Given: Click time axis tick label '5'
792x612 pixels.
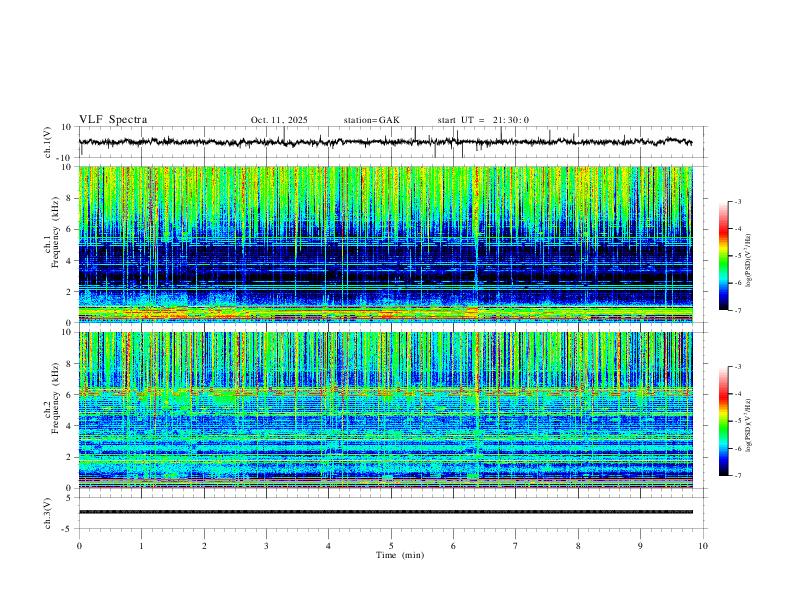Looking at the screenshot, I should coord(391,546).
